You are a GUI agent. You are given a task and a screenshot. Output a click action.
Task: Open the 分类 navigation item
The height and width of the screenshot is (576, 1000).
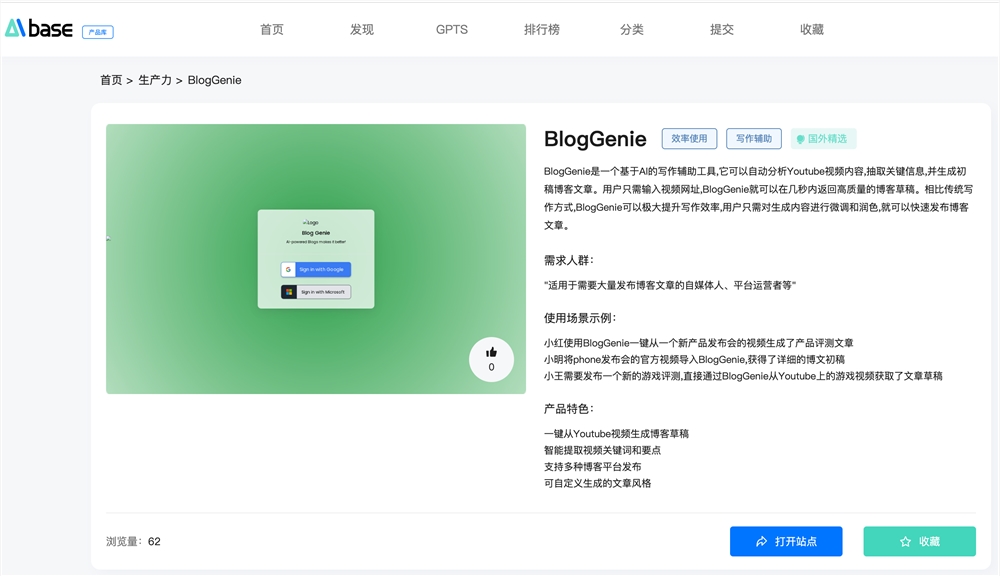coord(632,30)
